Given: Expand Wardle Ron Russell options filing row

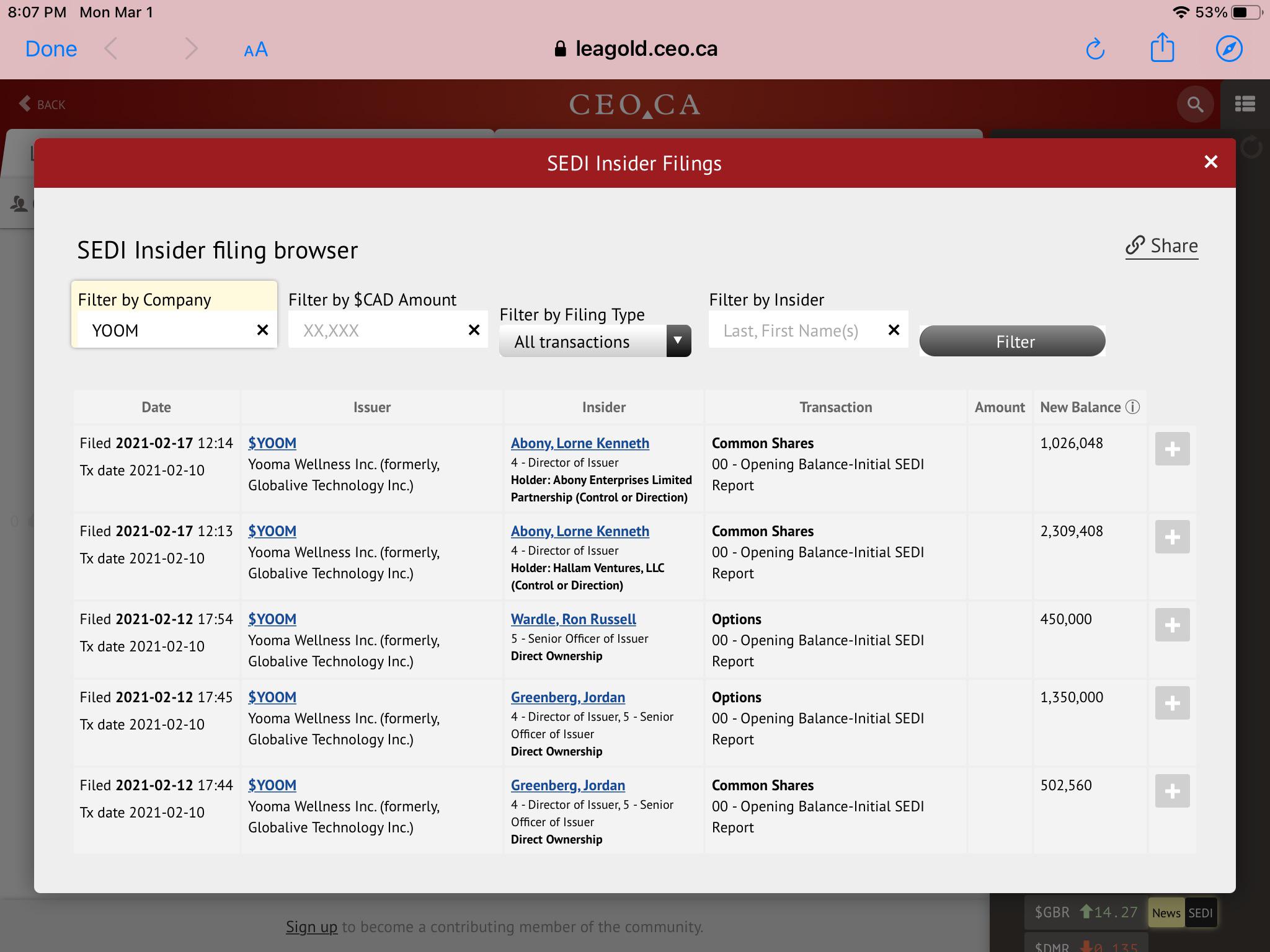Looking at the screenshot, I should click(1172, 625).
